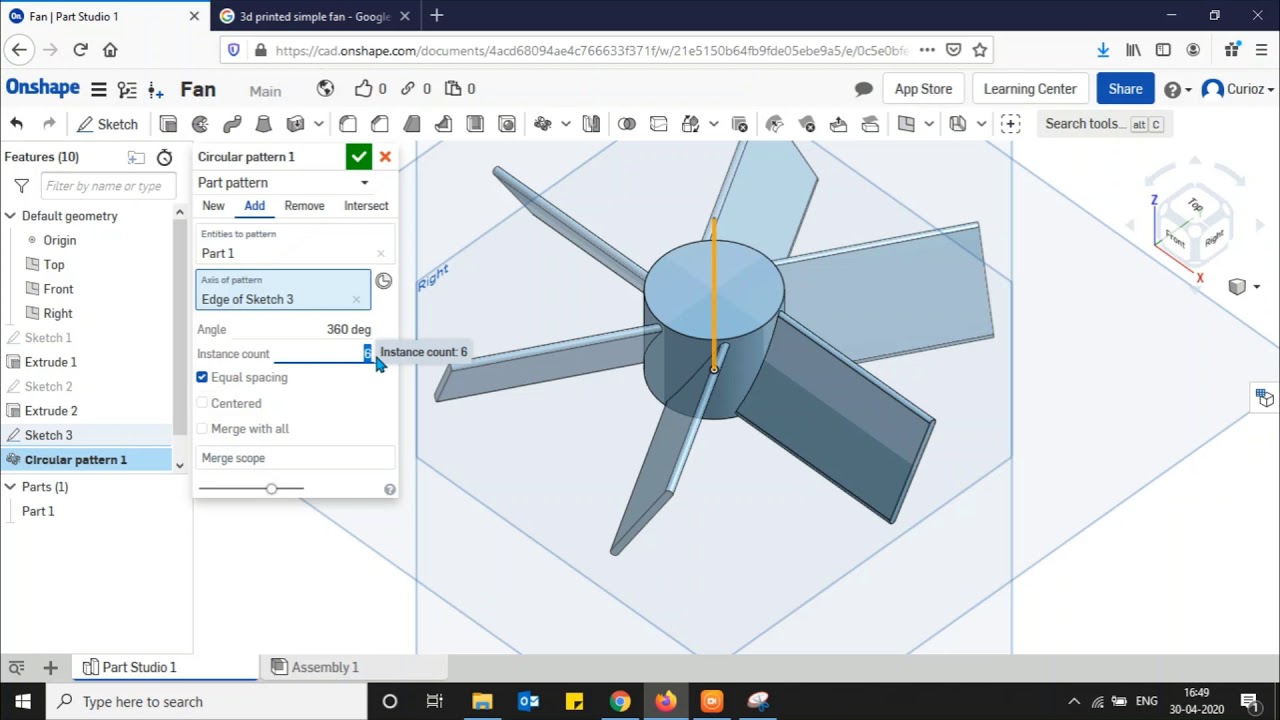Click the Redo arrow in the toolbar
1280x720 pixels.
point(49,124)
